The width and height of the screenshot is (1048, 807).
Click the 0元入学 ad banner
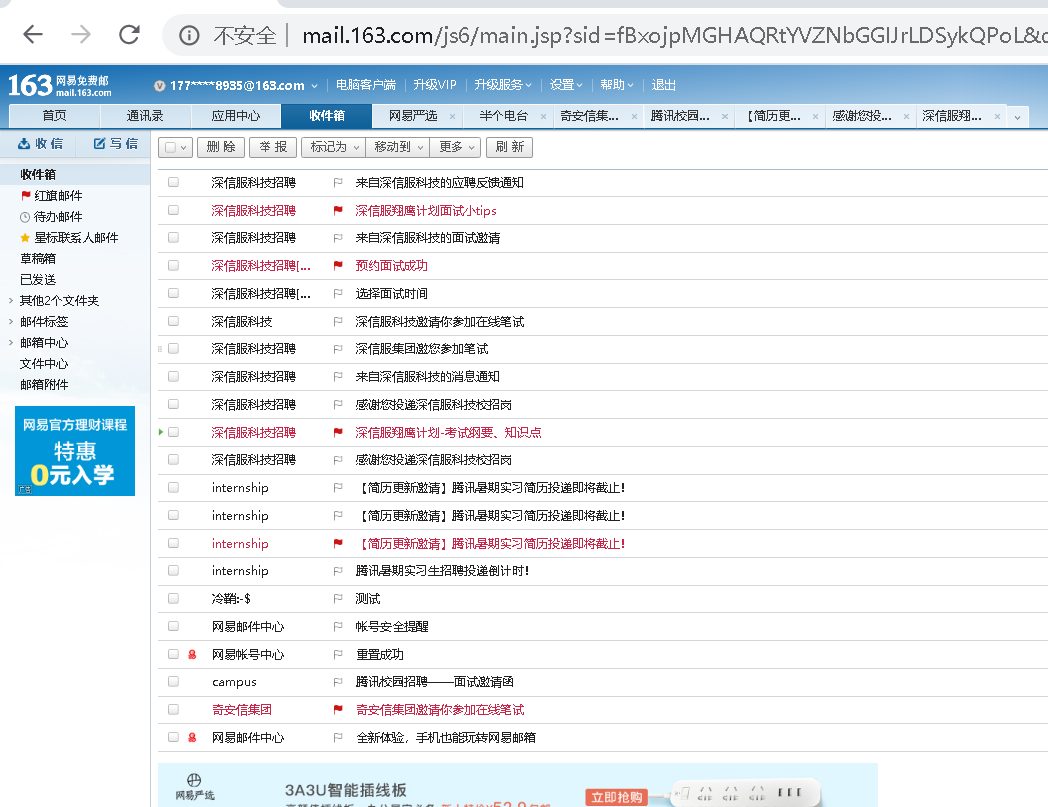click(74, 451)
